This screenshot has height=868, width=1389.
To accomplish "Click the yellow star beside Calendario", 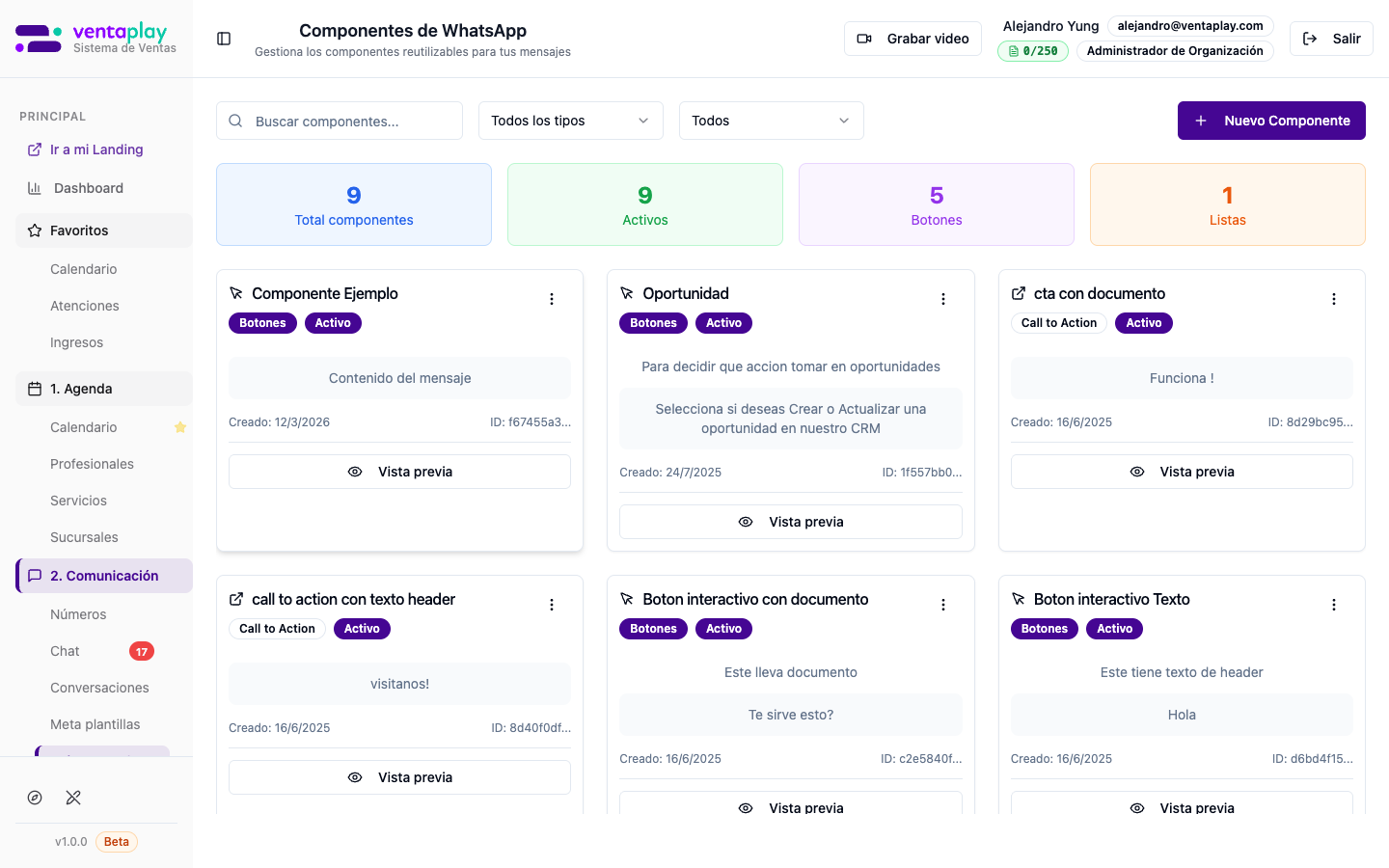I will coord(179,427).
